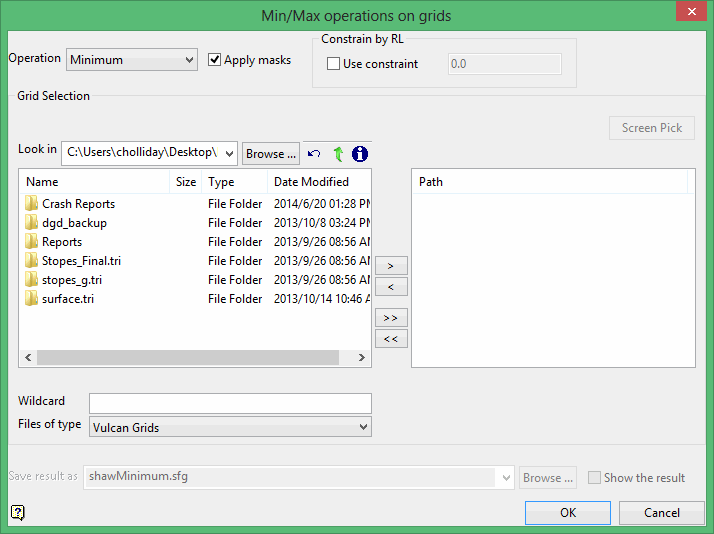Sort files by the Name column header
Screen dimensions: 714x534
coord(95,182)
